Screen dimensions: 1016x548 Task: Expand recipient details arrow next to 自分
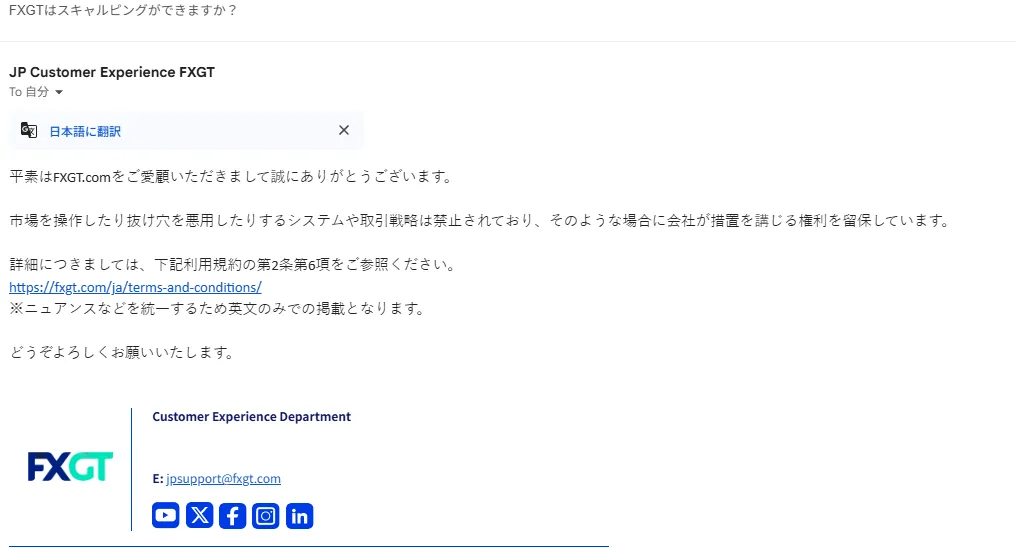tap(59, 92)
